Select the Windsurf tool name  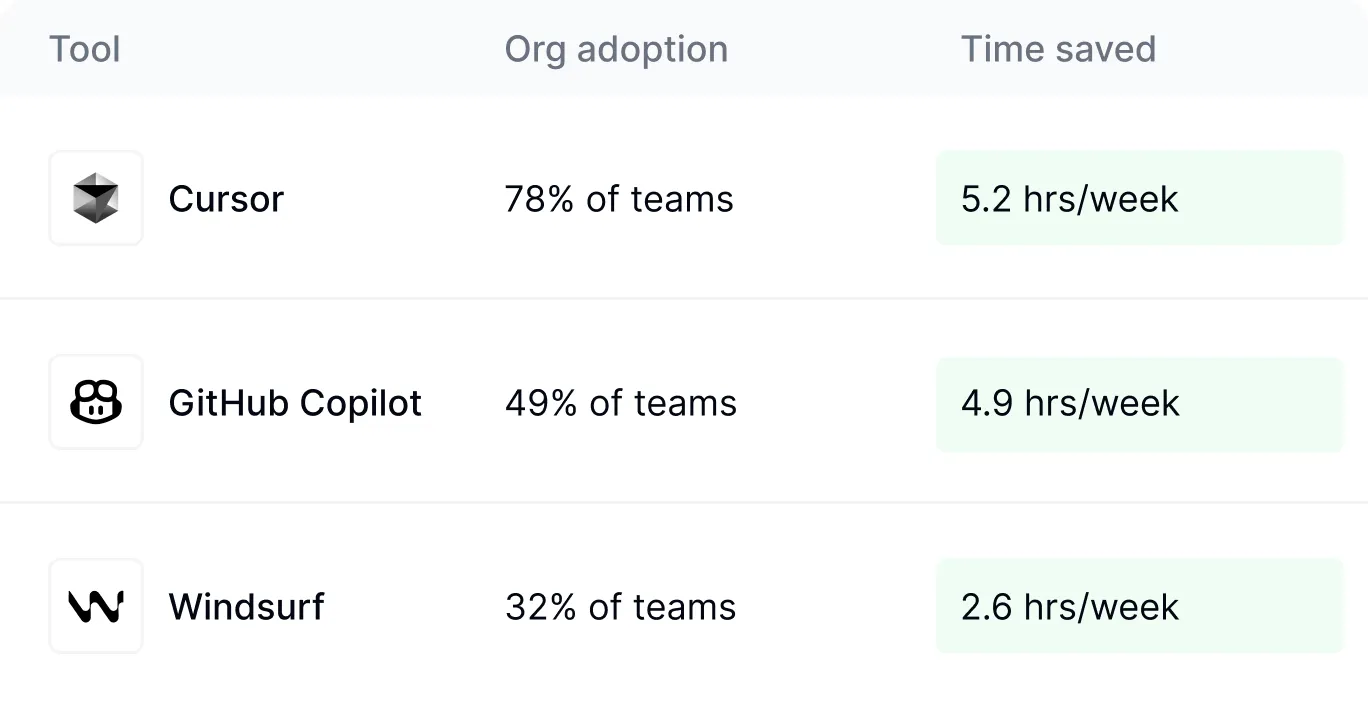point(246,607)
